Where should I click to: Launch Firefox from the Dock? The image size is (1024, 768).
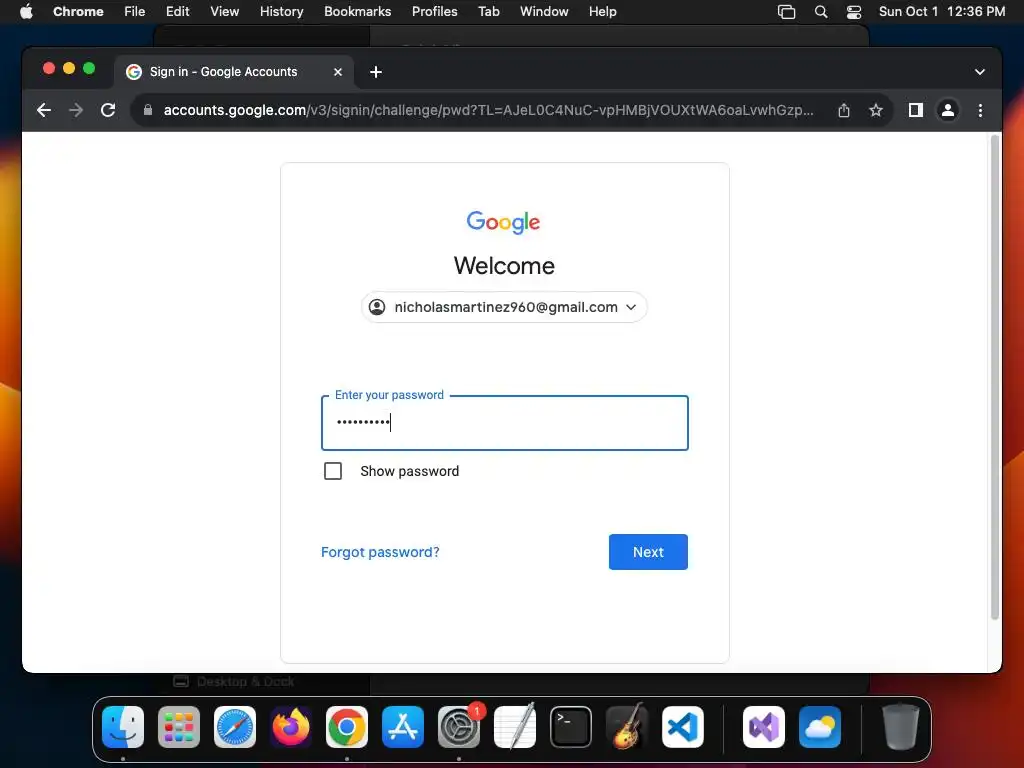291,727
